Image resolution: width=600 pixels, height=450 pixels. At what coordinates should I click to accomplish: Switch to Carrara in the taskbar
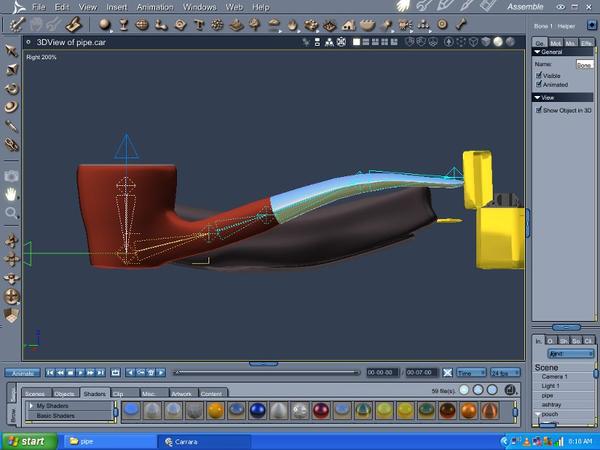point(204,442)
